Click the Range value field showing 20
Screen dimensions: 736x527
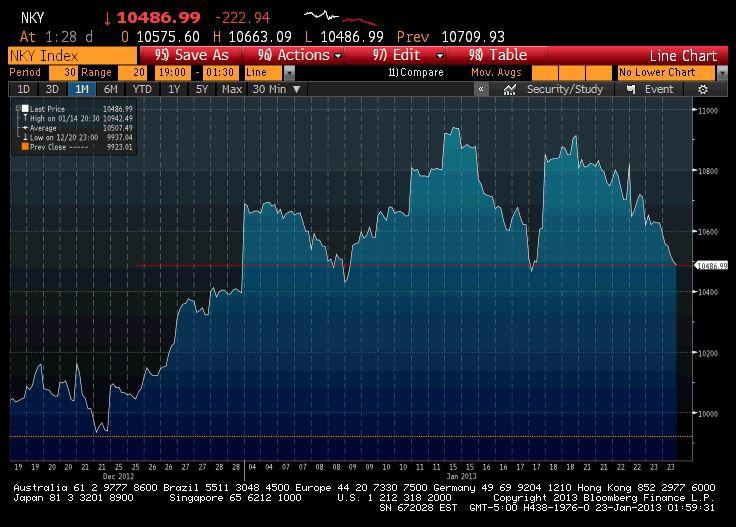[132, 73]
